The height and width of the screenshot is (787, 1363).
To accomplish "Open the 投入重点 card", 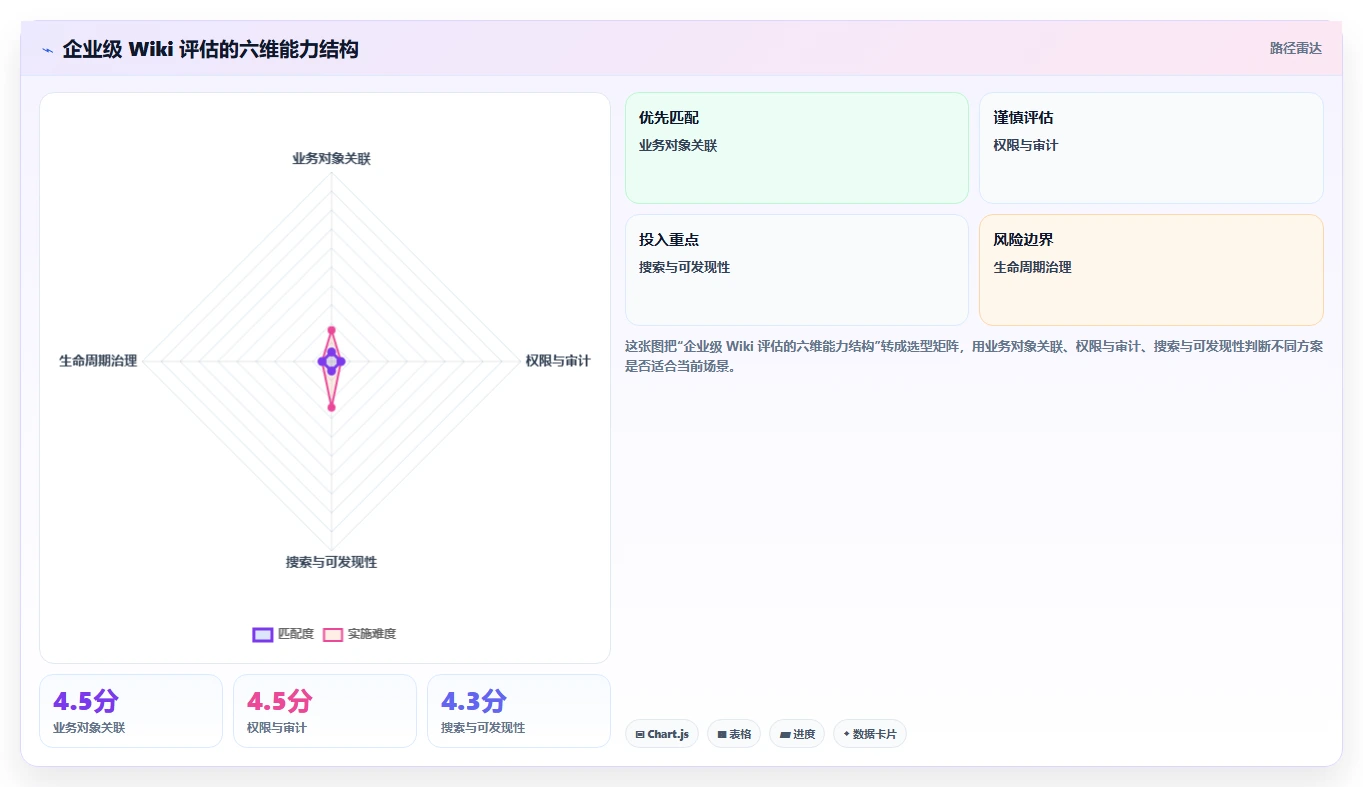I will (797, 270).
